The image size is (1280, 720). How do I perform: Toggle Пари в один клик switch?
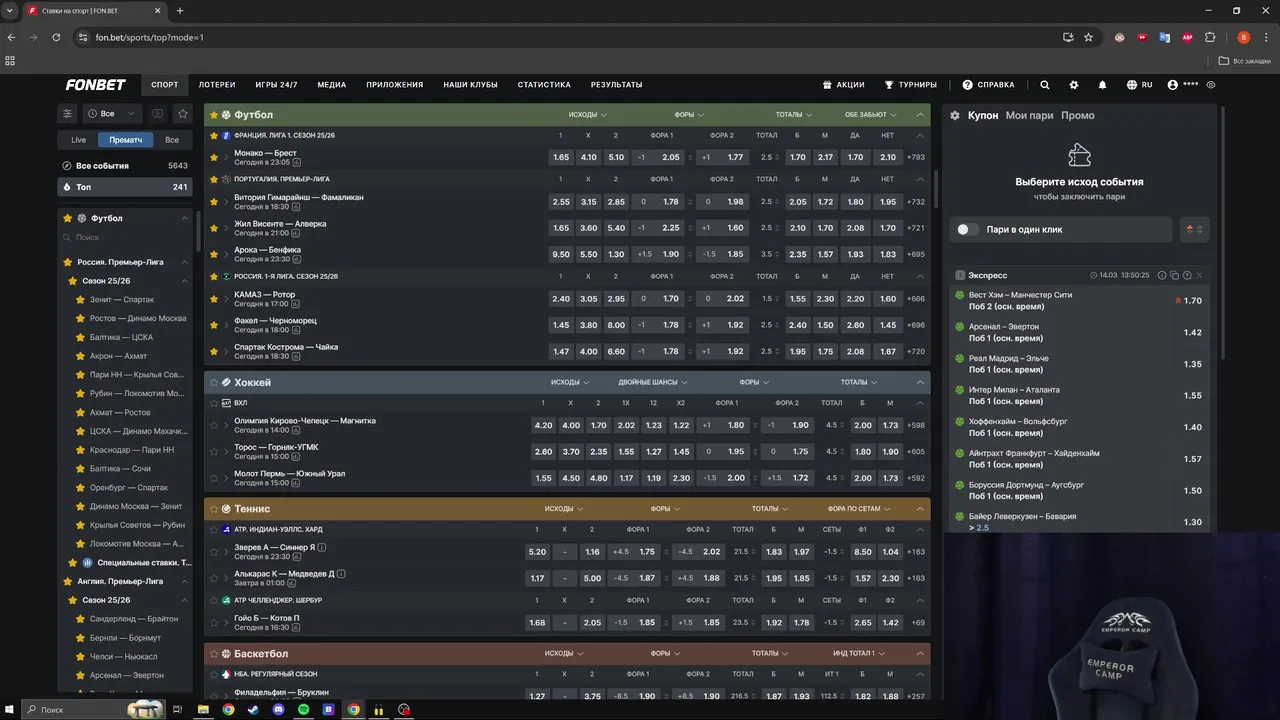(x=967, y=229)
